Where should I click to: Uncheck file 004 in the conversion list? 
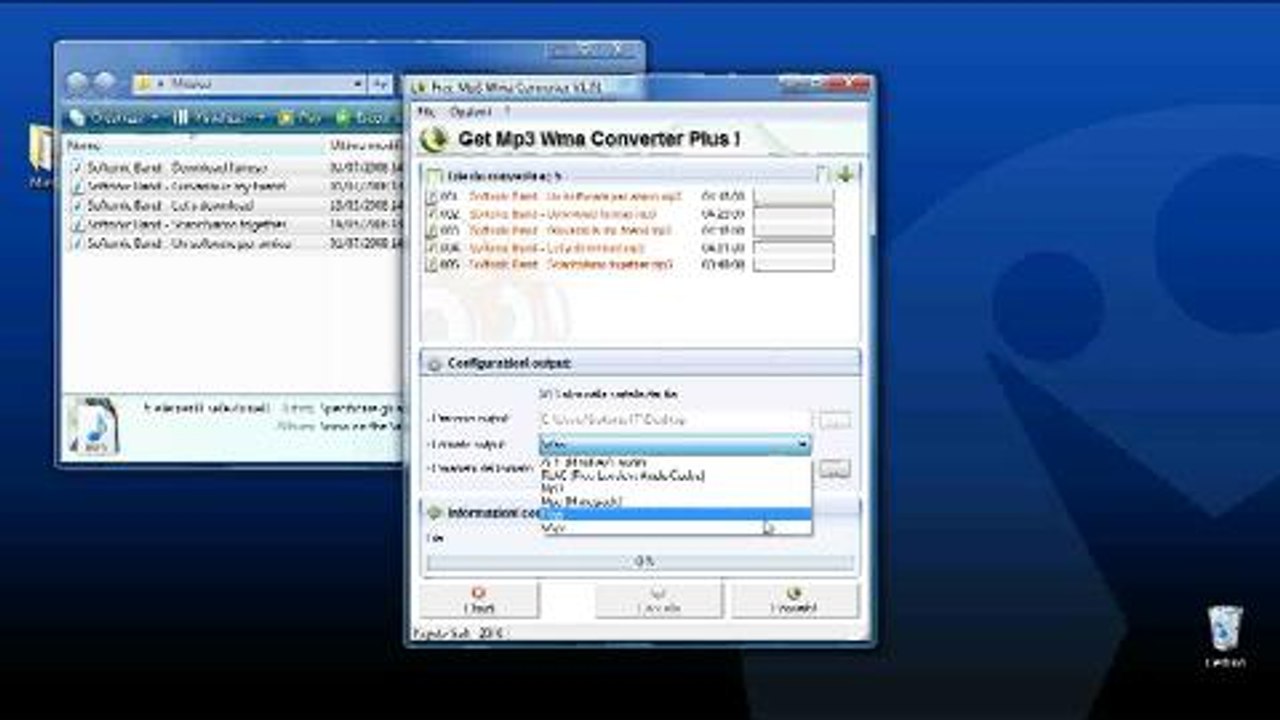432,247
